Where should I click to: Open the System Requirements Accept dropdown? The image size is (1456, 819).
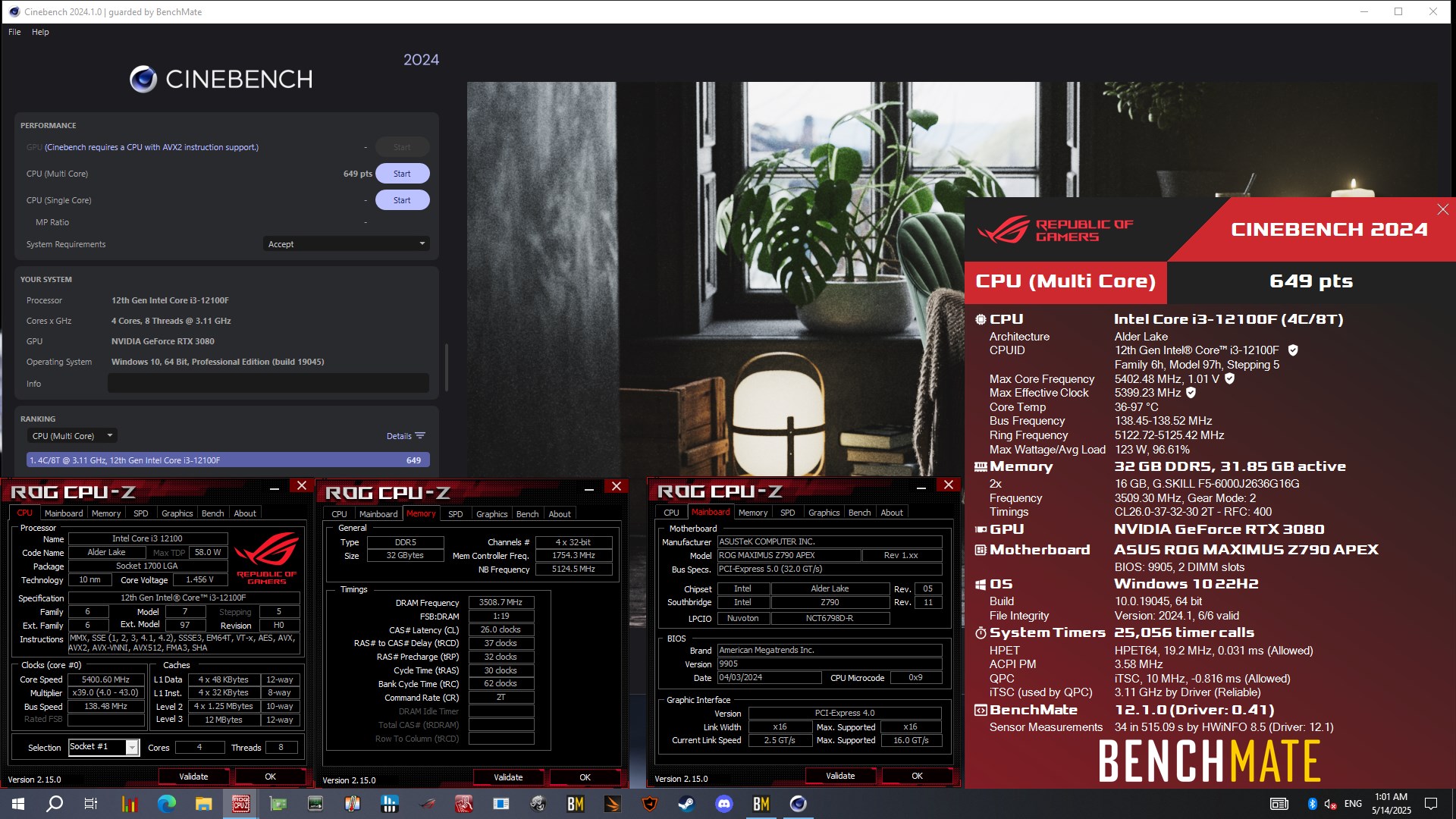[347, 244]
